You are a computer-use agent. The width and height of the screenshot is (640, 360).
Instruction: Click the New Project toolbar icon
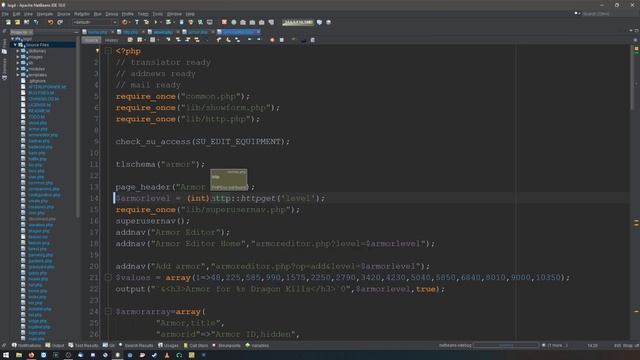coord(17,22)
